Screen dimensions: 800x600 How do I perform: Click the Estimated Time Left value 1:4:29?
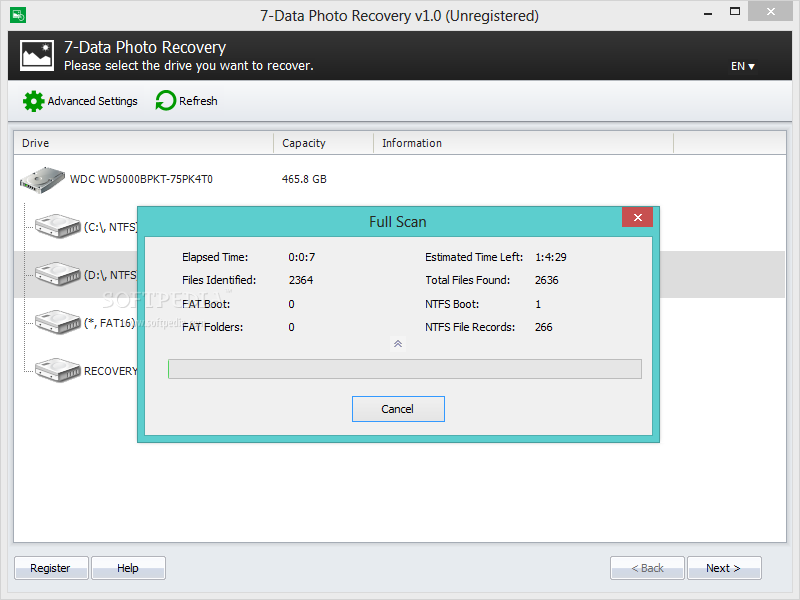pyautogui.click(x=551, y=257)
